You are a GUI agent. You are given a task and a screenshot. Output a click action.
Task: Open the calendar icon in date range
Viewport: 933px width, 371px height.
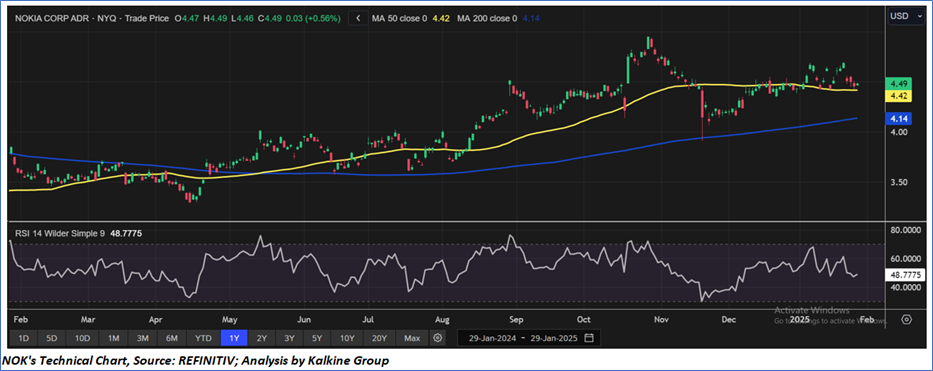tap(589, 338)
